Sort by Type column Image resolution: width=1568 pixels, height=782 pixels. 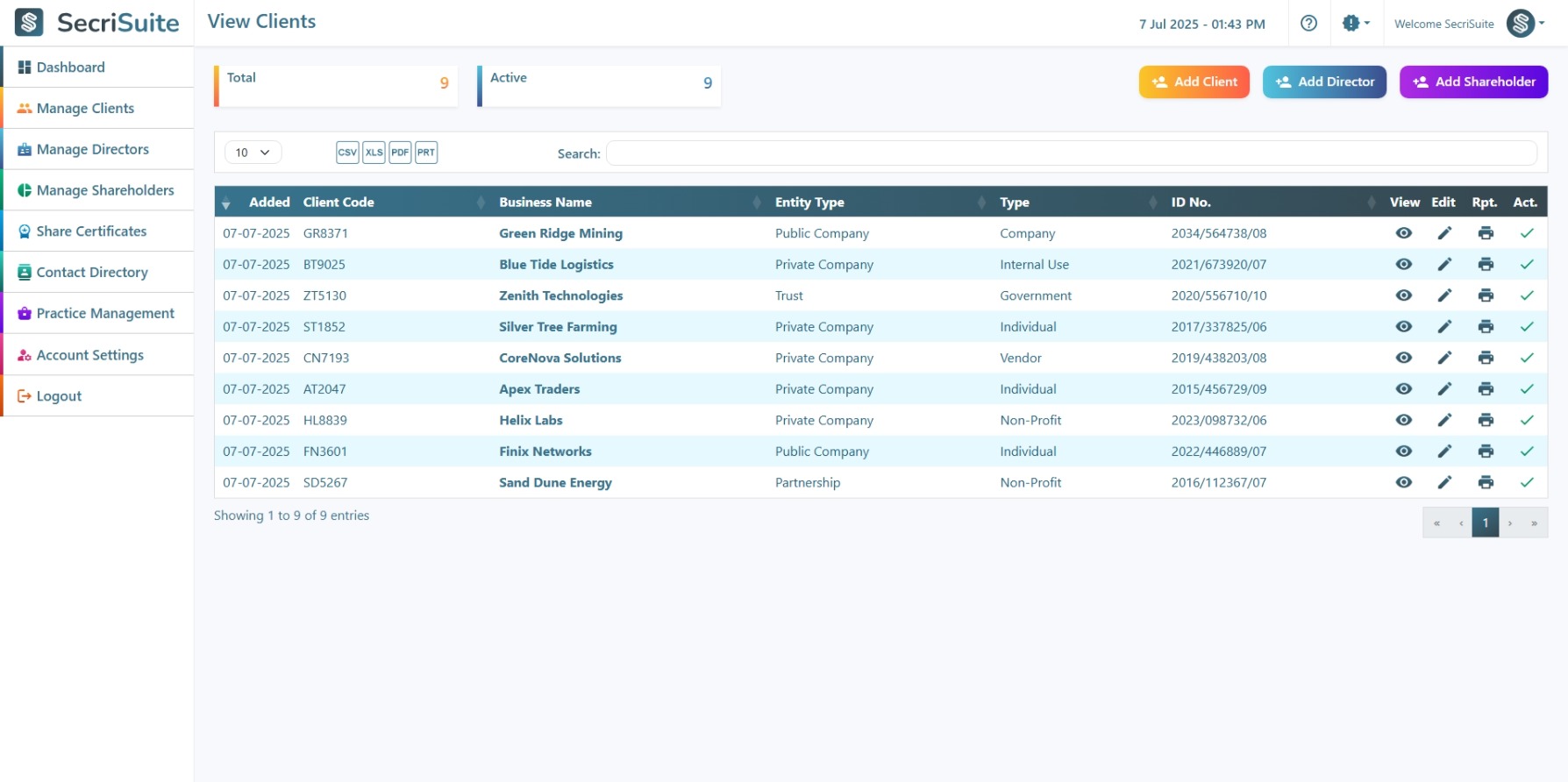click(1079, 203)
